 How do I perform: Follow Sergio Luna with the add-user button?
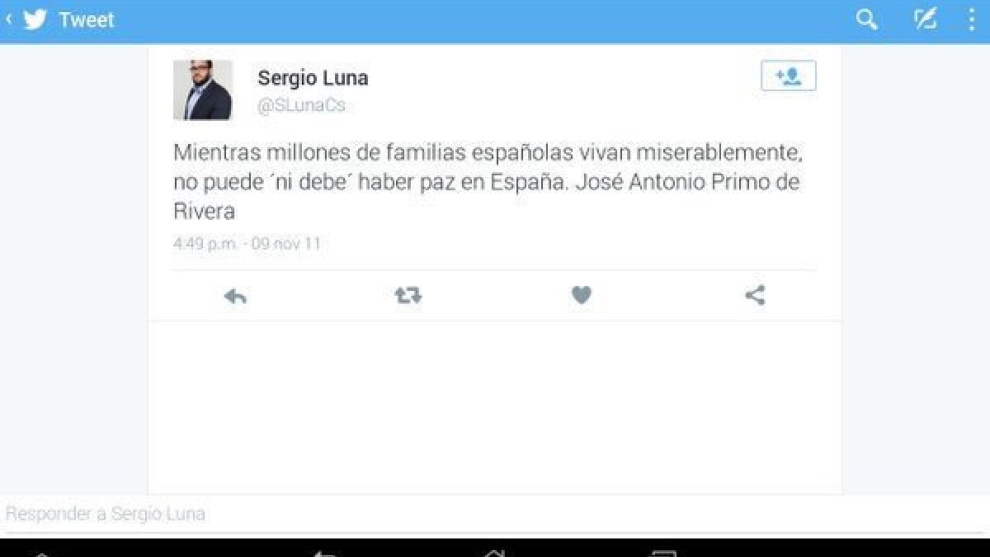788,76
